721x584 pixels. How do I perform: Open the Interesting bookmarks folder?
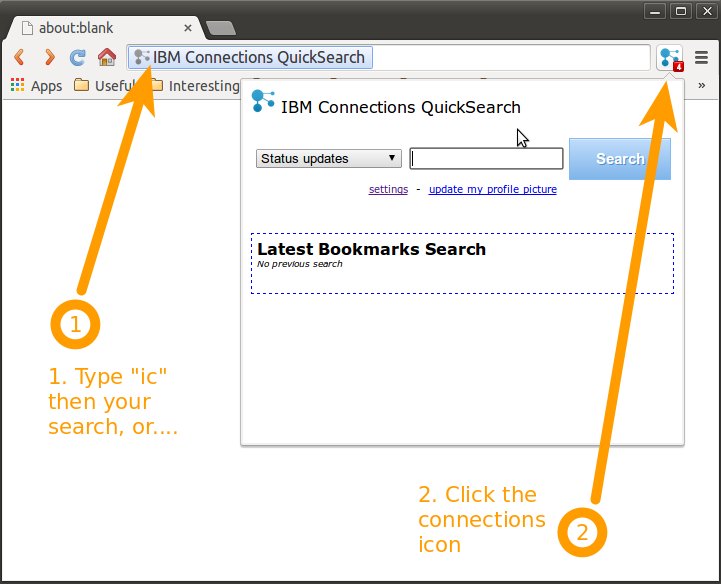(x=195, y=86)
